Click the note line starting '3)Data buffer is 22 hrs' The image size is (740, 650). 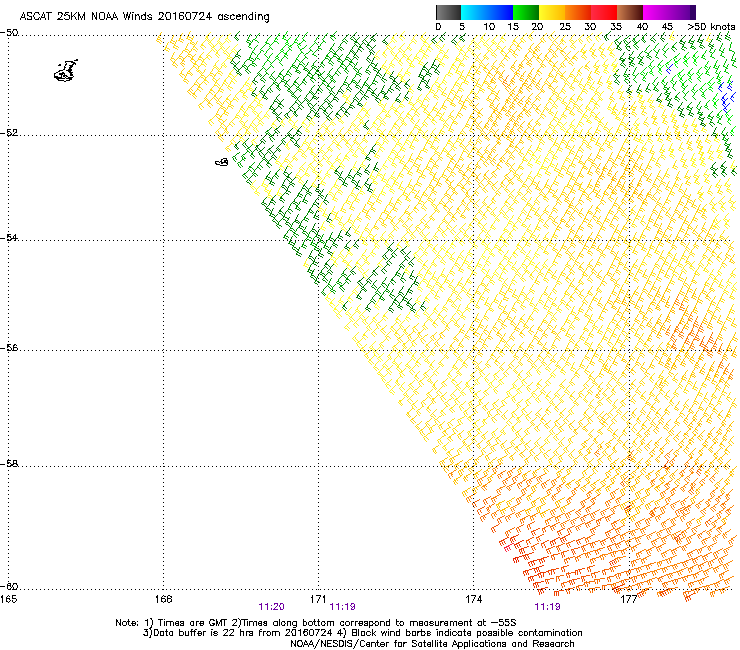[x=363, y=633]
